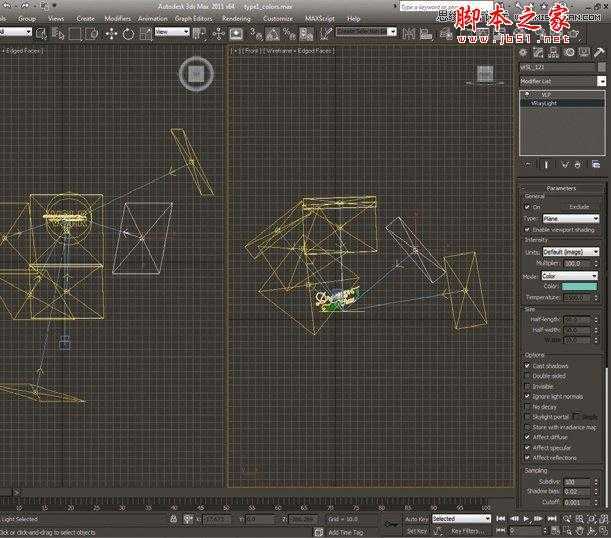
Task: Open the selection filter dropdown in toolbar
Action: 16,32
